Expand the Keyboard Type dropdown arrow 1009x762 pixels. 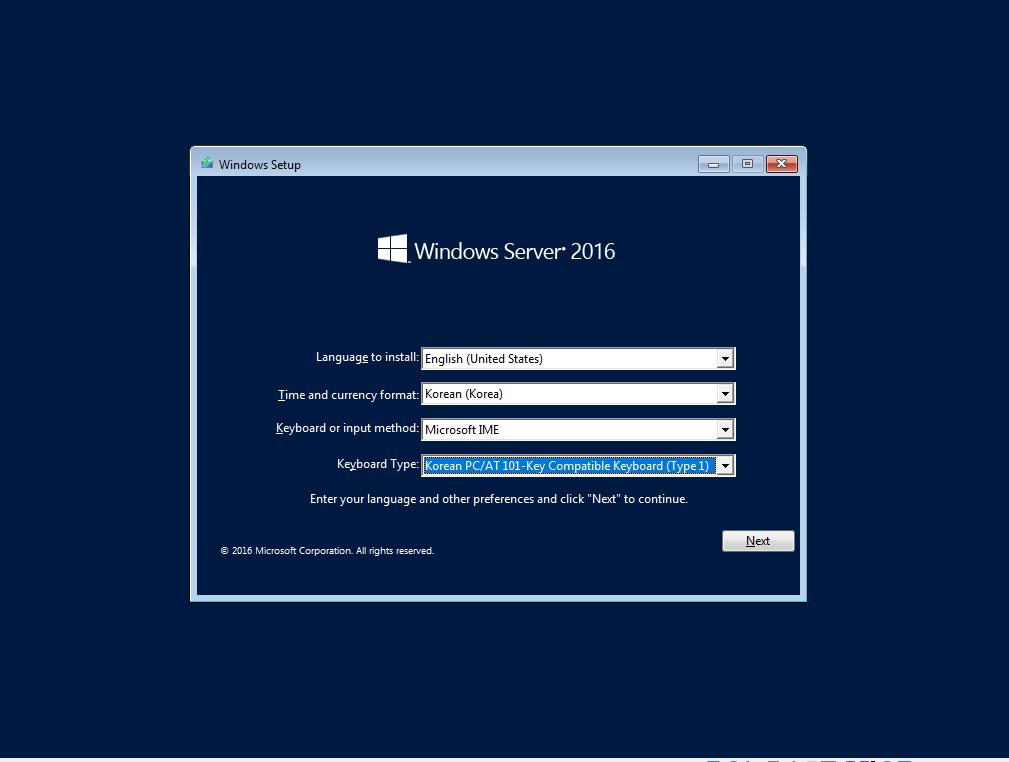tap(725, 465)
